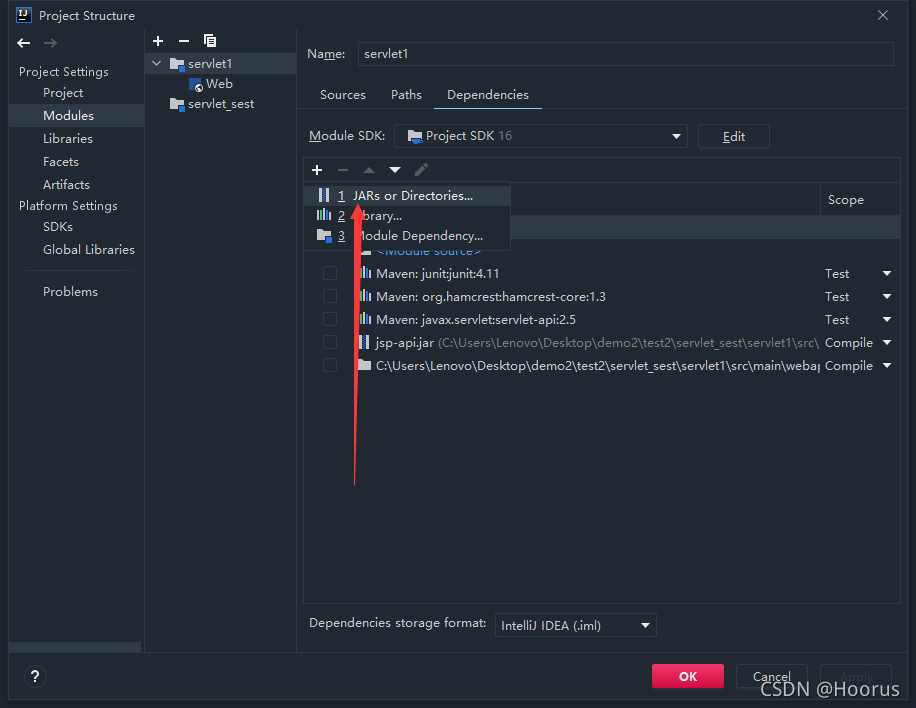Add a new module with plus icon

(x=158, y=41)
